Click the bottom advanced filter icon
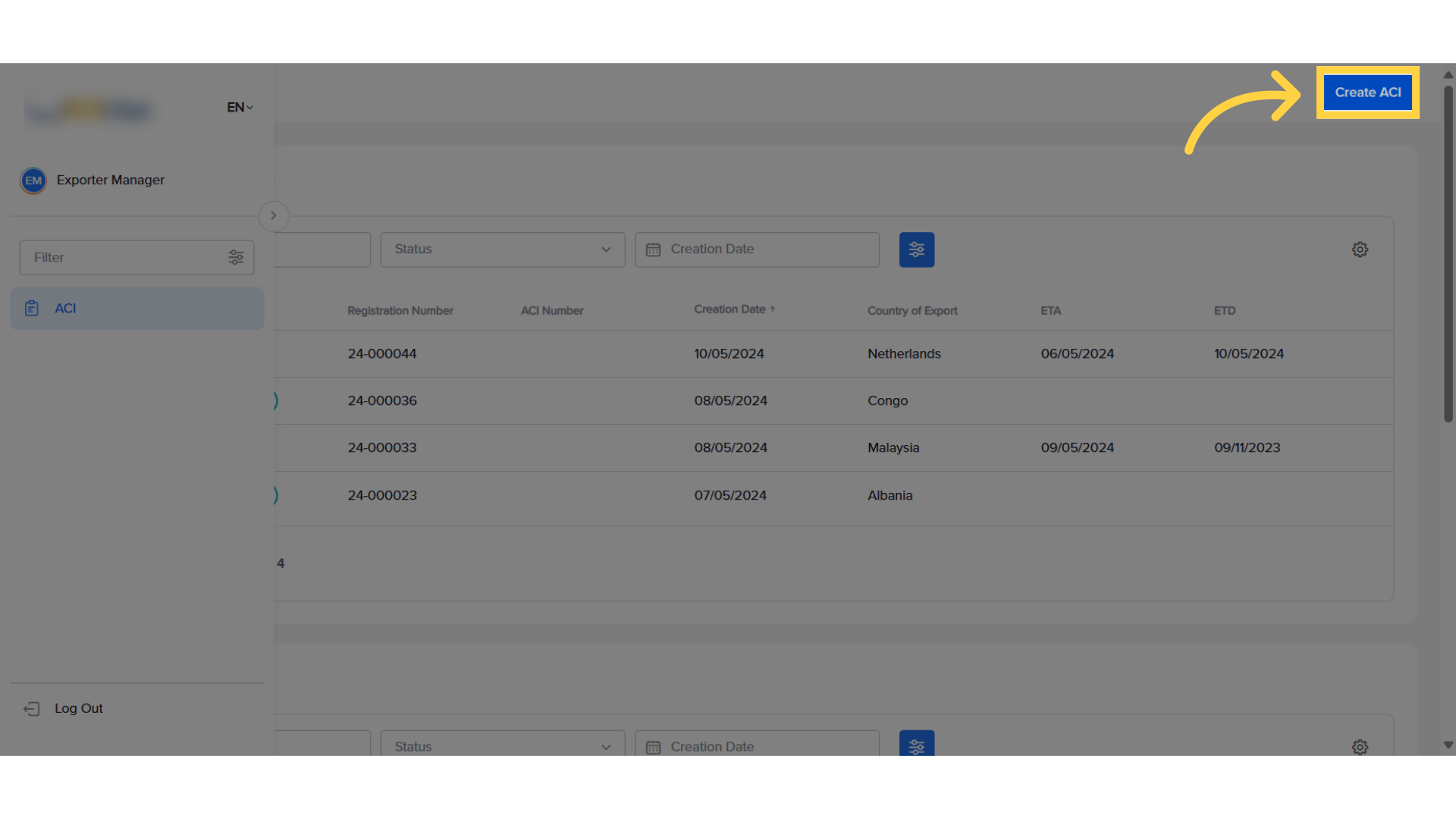The image size is (1456, 819). (916, 746)
